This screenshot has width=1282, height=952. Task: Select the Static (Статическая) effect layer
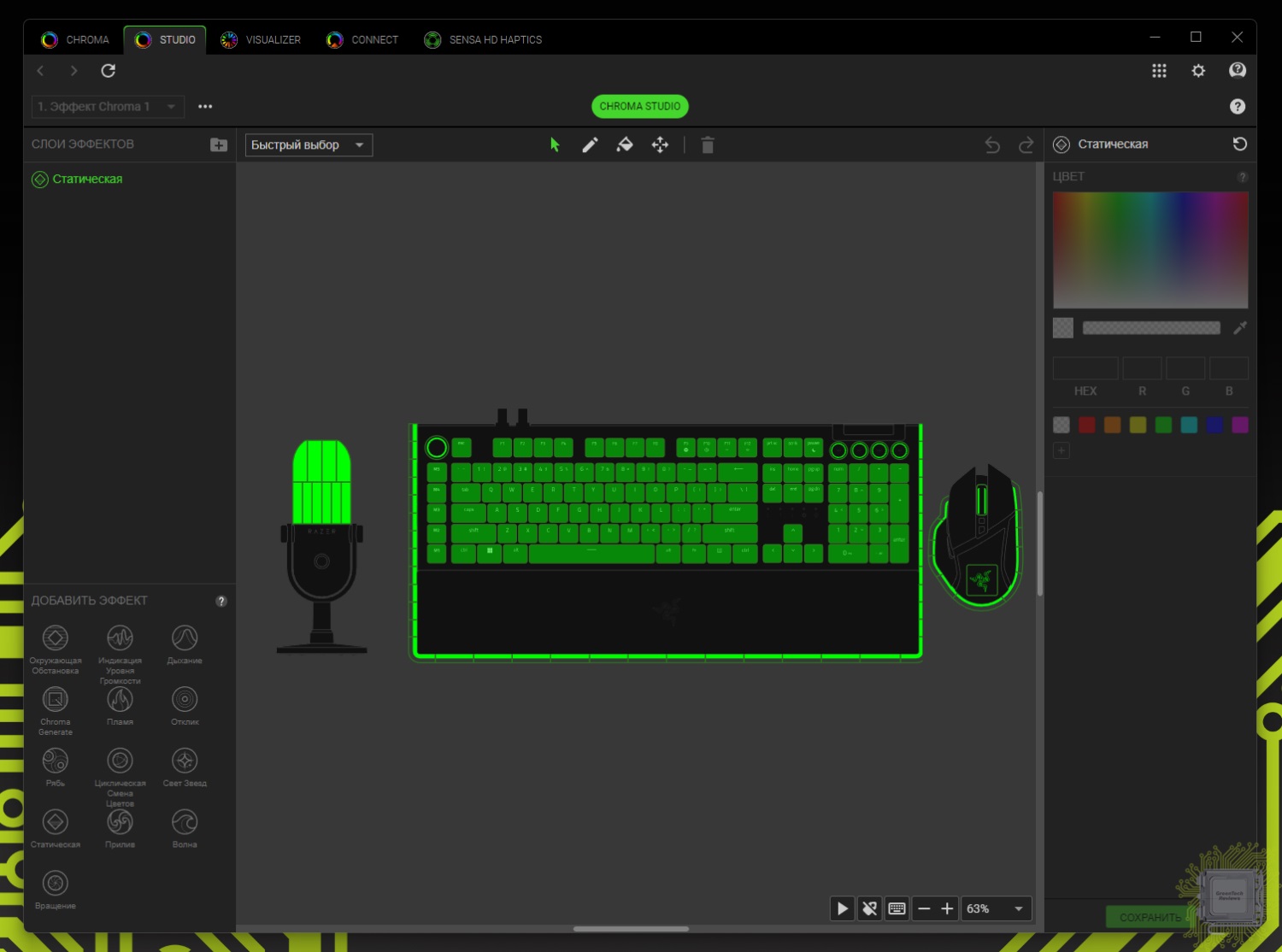(x=87, y=179)
